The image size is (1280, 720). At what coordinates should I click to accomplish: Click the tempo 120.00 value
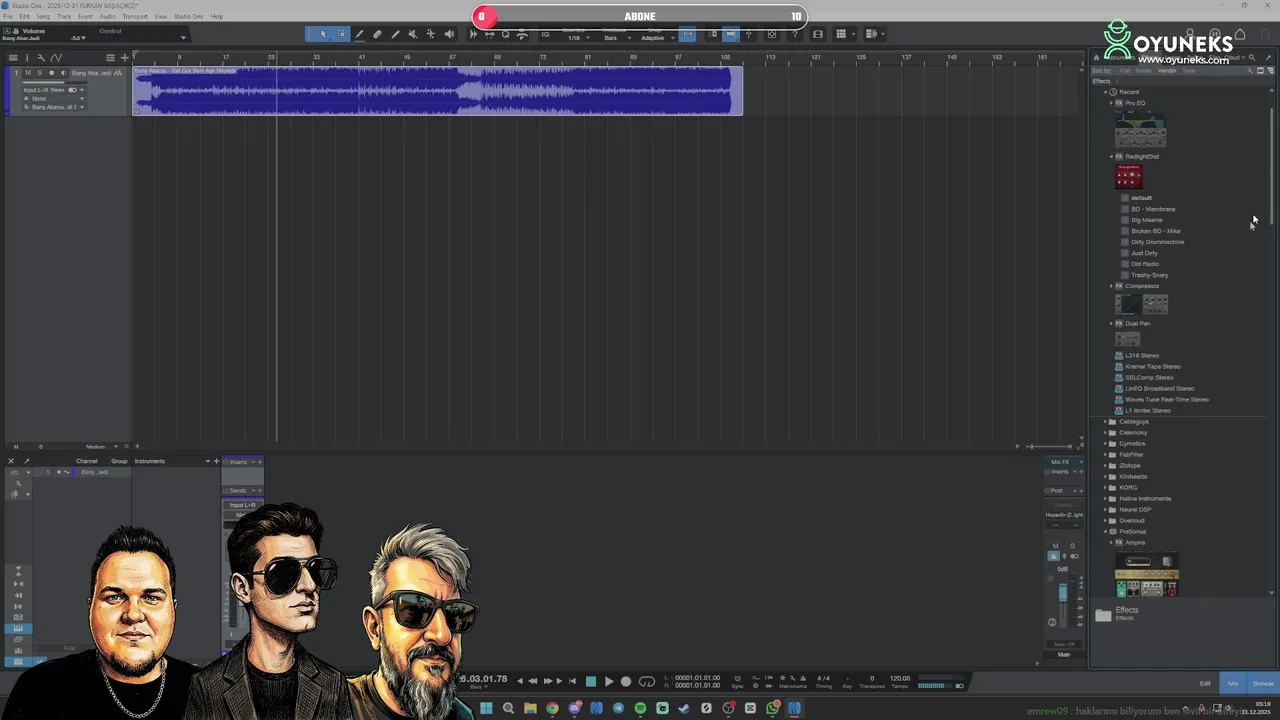(900, 678)
